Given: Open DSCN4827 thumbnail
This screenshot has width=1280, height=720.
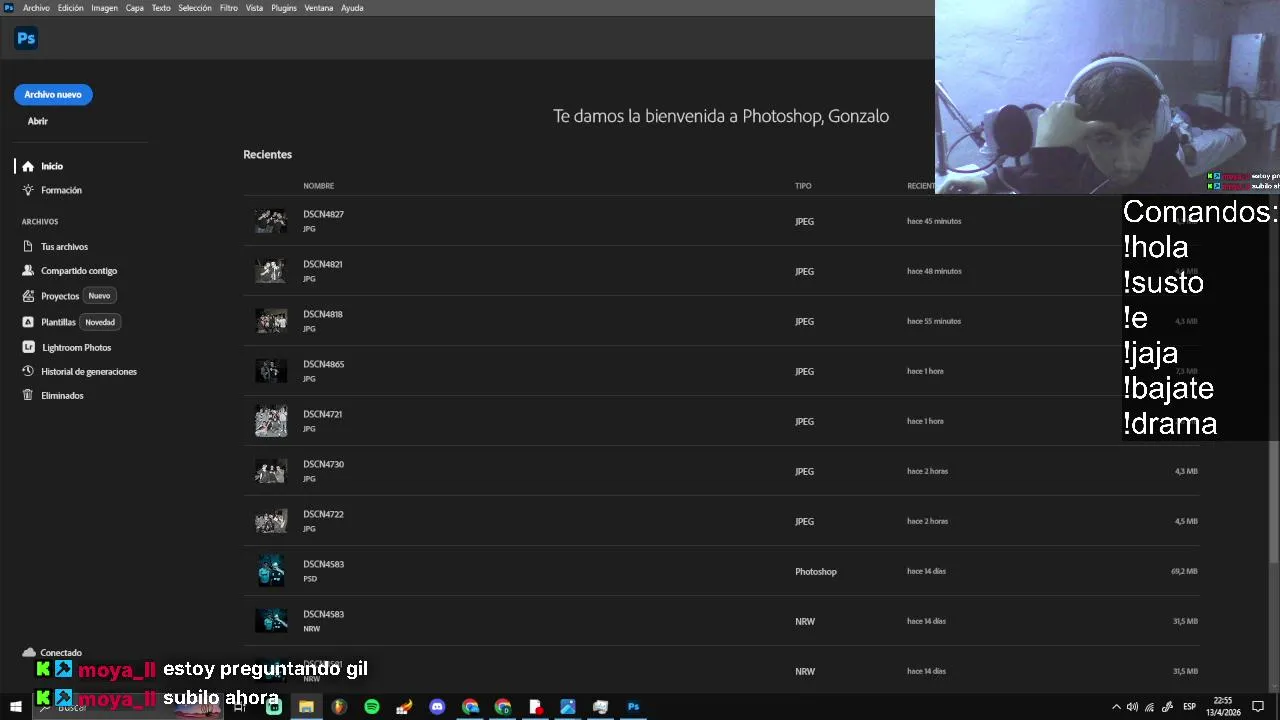Looking at the screenshot, I should pos(270,221).
